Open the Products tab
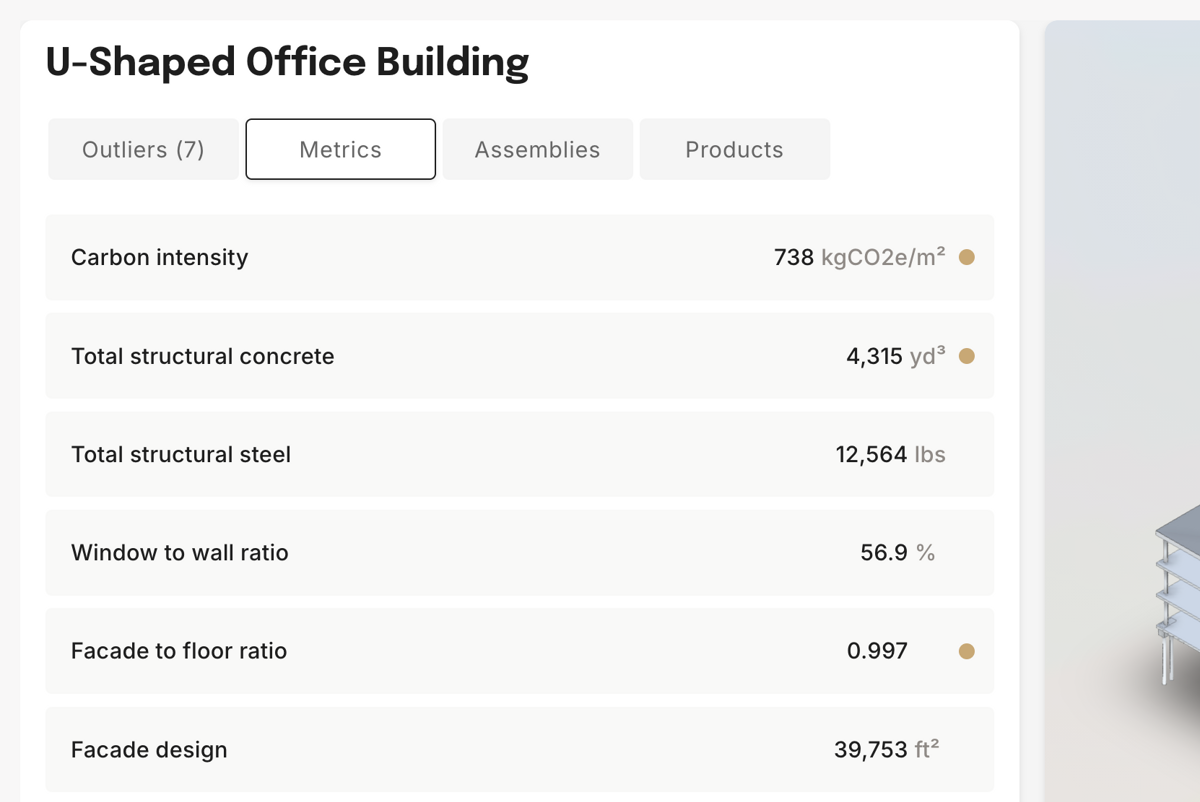 coord(734,149)
